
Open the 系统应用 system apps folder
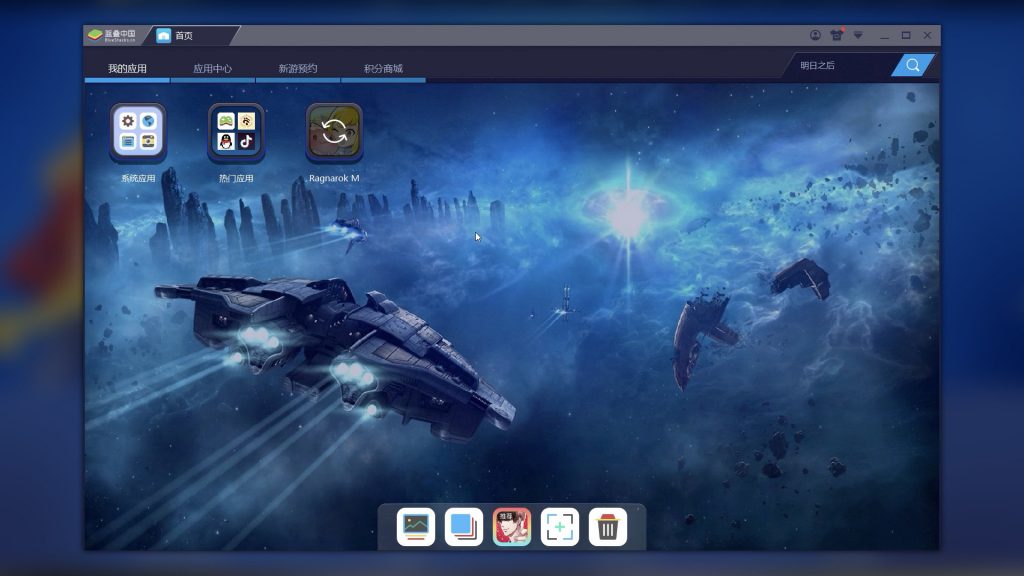(138, 132)
